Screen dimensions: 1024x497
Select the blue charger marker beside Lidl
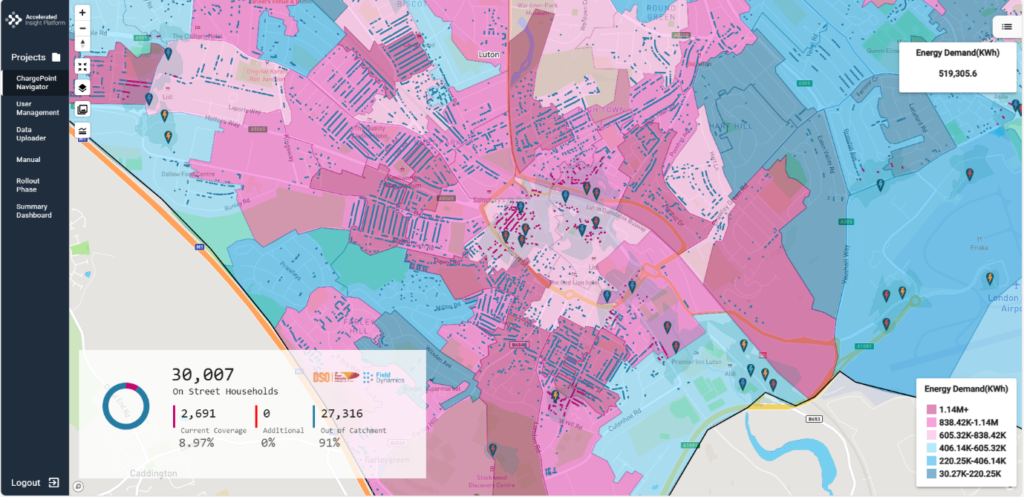(149, 99)
